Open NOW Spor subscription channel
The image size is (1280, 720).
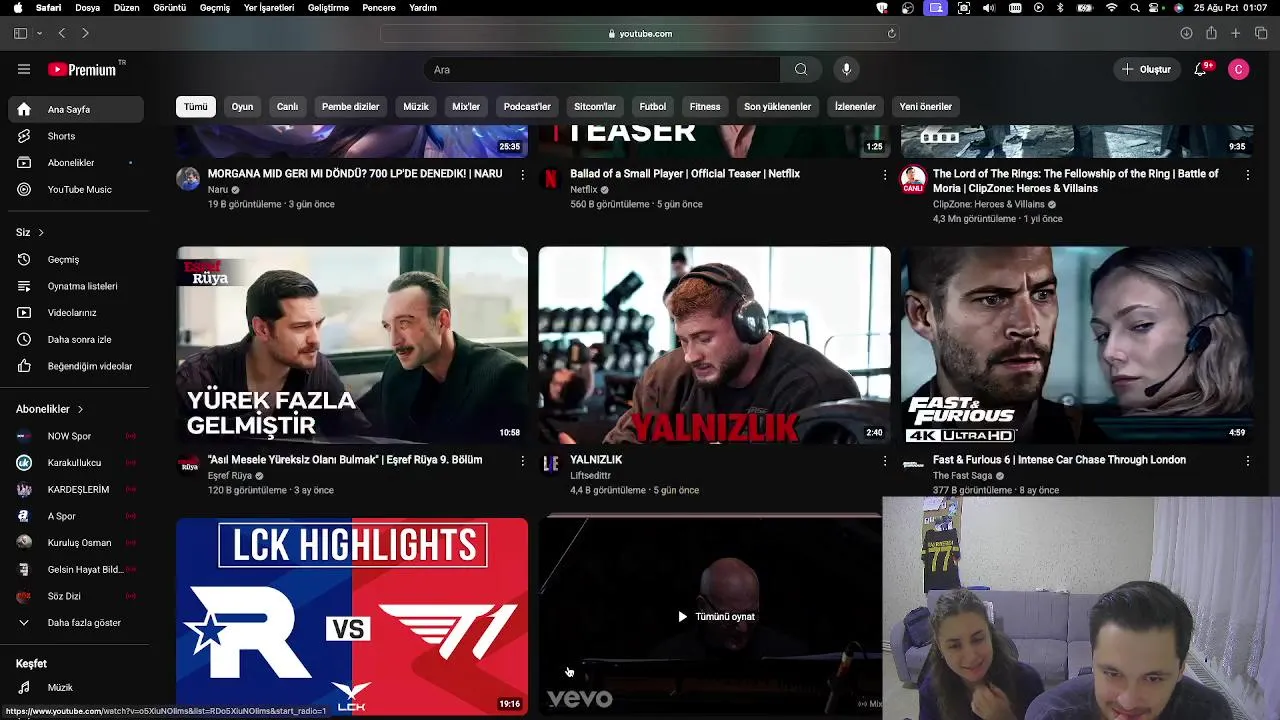[76, 436]
